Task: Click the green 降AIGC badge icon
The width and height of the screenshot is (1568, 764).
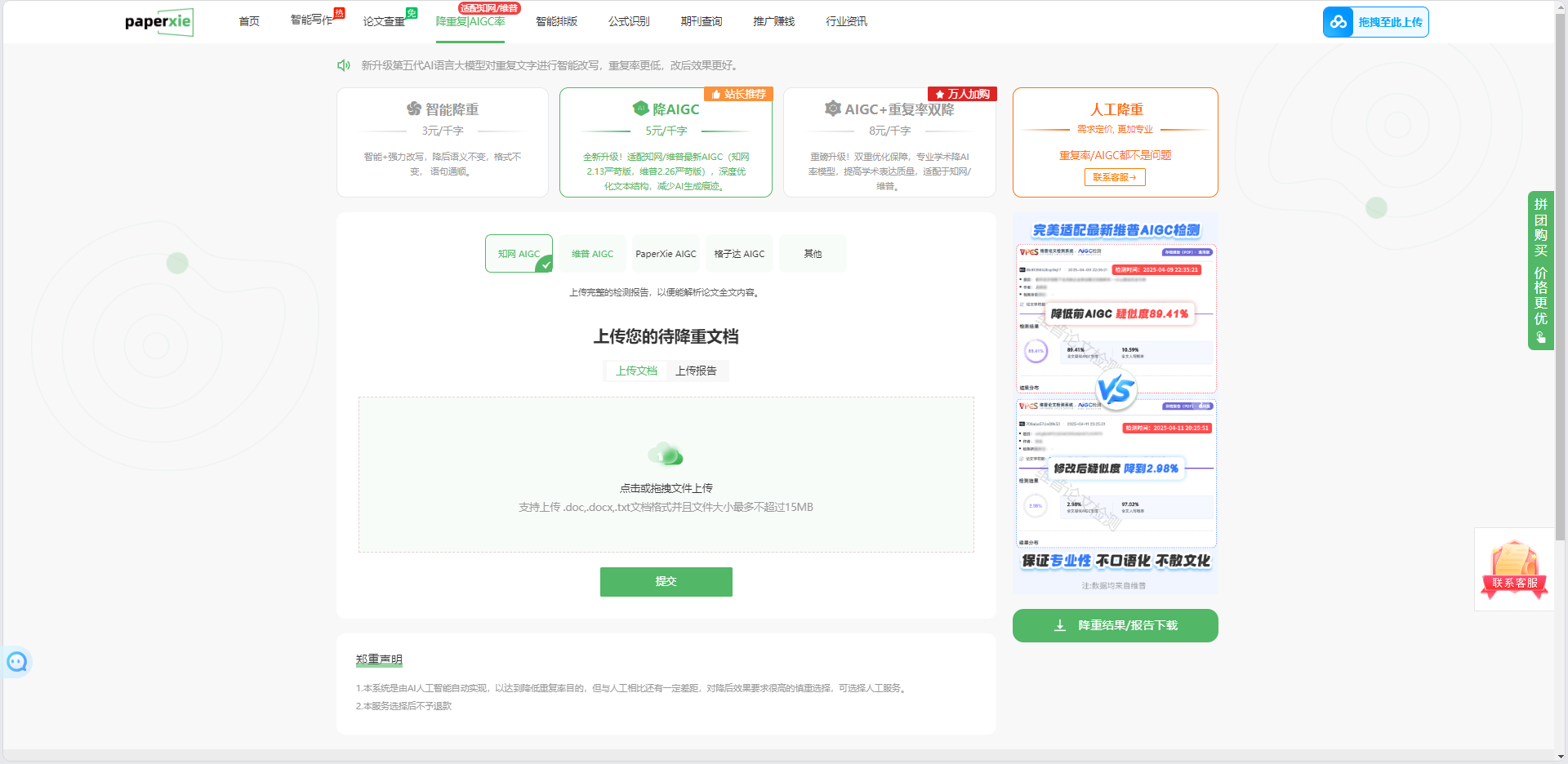Action: pos(640,109)
